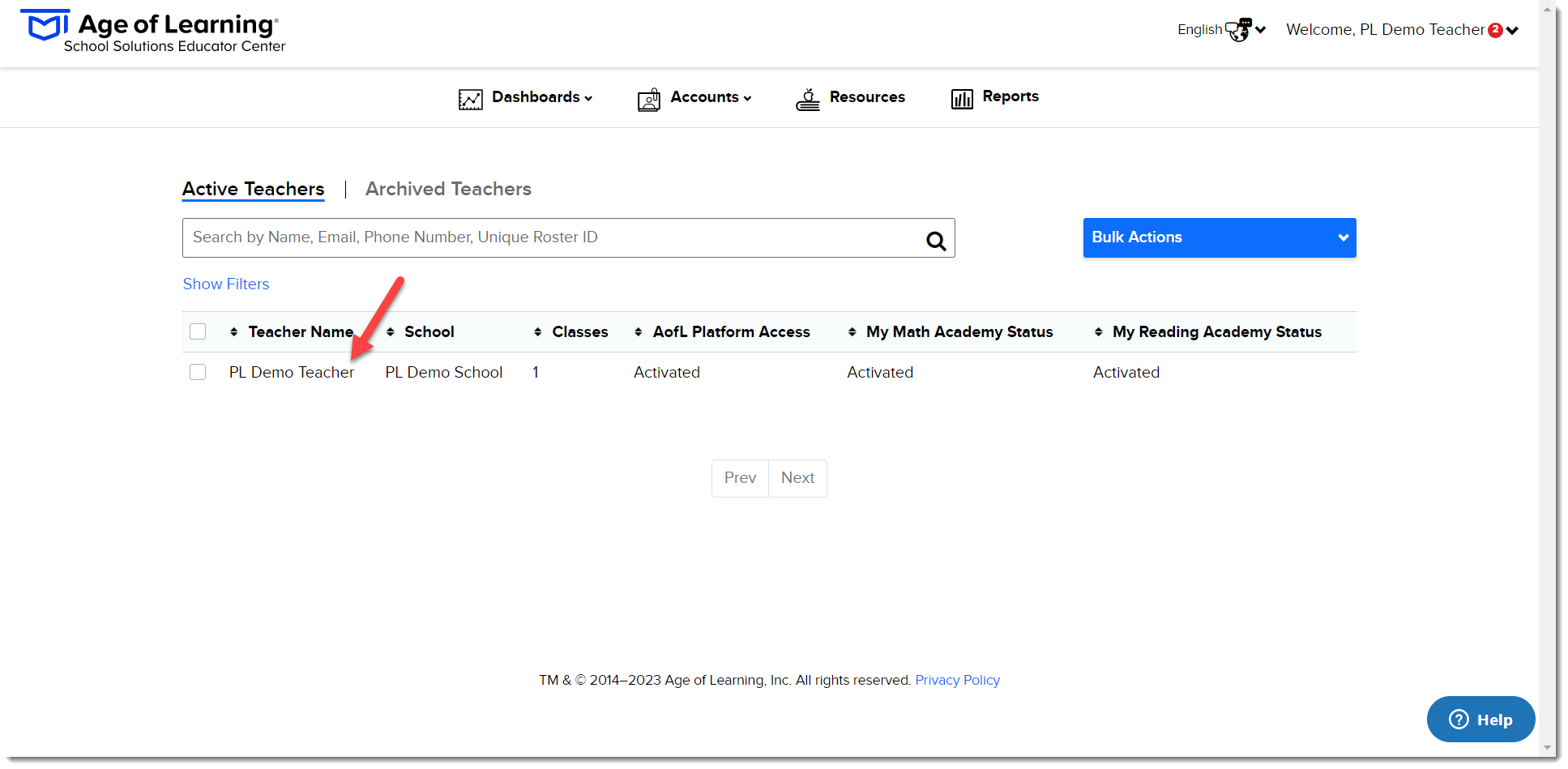Click the School Solutions Educator Center text
Viewport: 1568px width, 769px height.
tap(175, 46)
